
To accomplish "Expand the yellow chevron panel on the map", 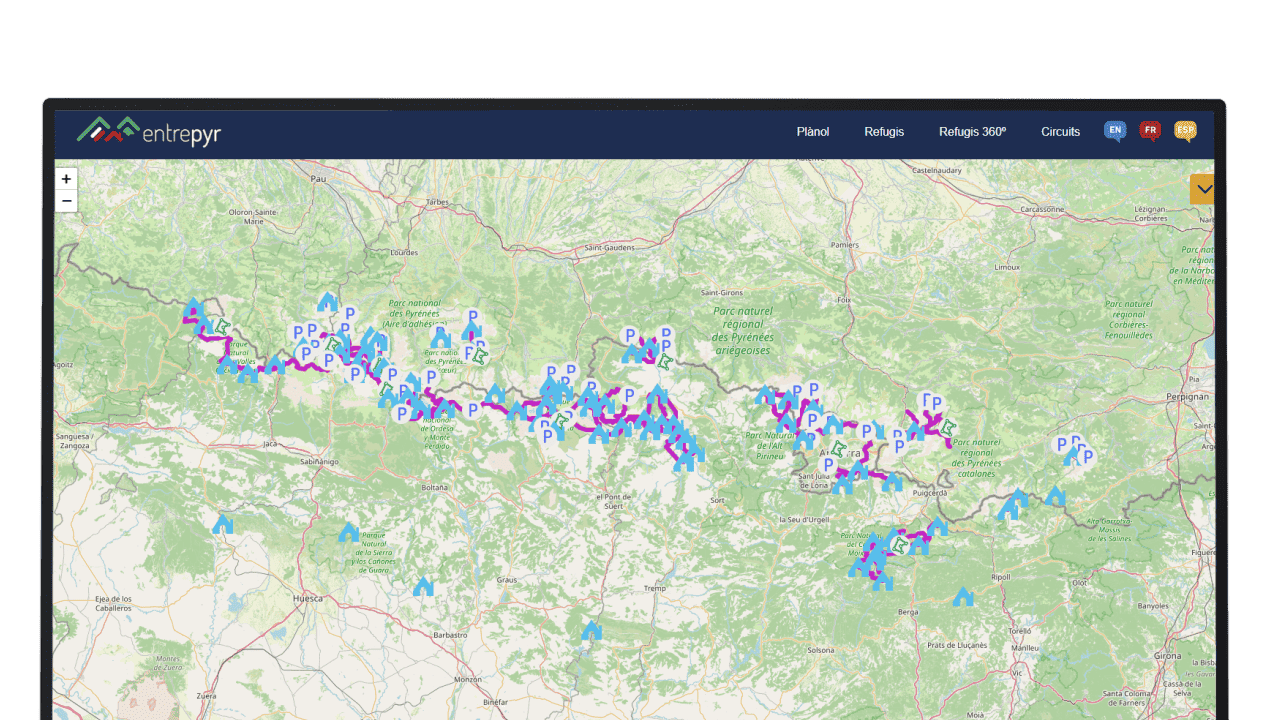I will point(1203,189).
